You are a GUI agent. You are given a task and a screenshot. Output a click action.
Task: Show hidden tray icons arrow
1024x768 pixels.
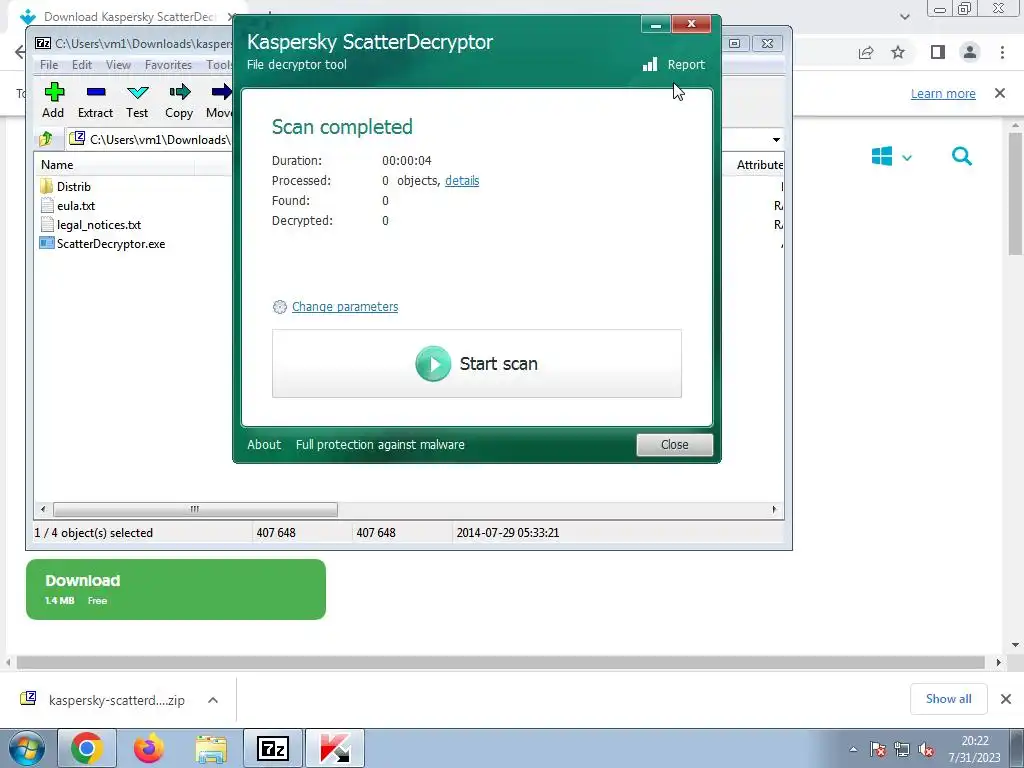(853, 749)
